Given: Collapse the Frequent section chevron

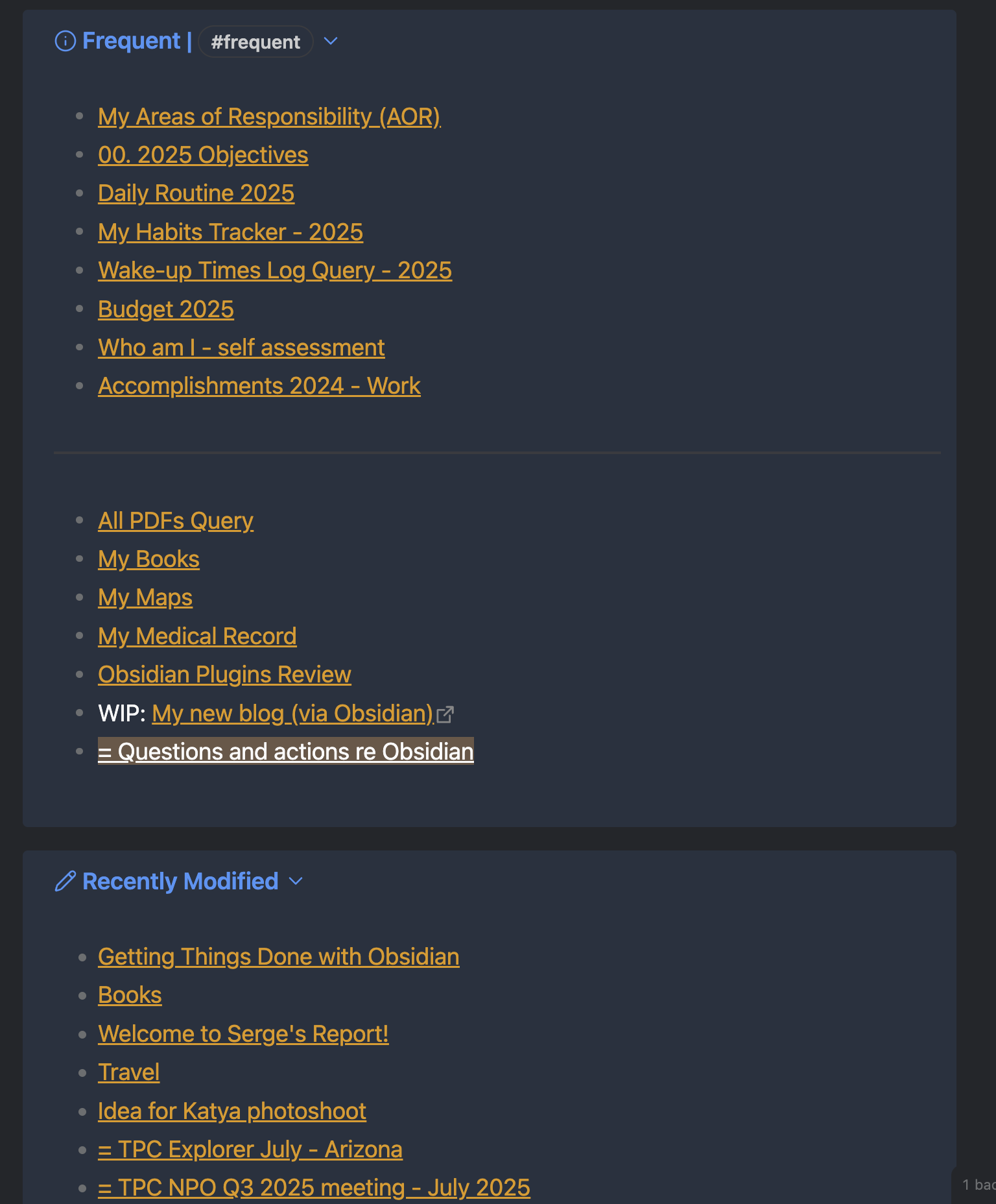Looking at the screenshot, I should (x=331, y=41).
